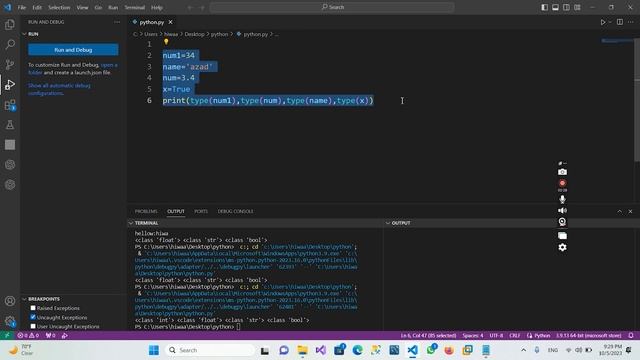Select the Run and Debug activity icon
The width and height of the screenshot is (640, 360).
click(10, 84)
